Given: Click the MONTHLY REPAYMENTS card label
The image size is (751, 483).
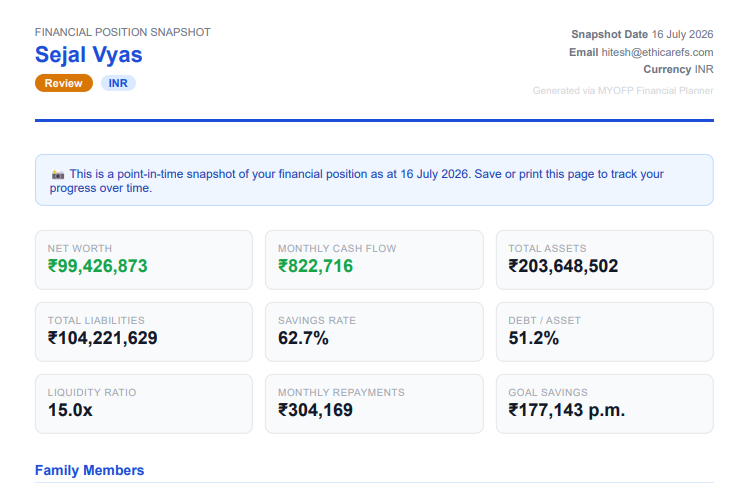Looking at the screenshot, I should 341,392.
